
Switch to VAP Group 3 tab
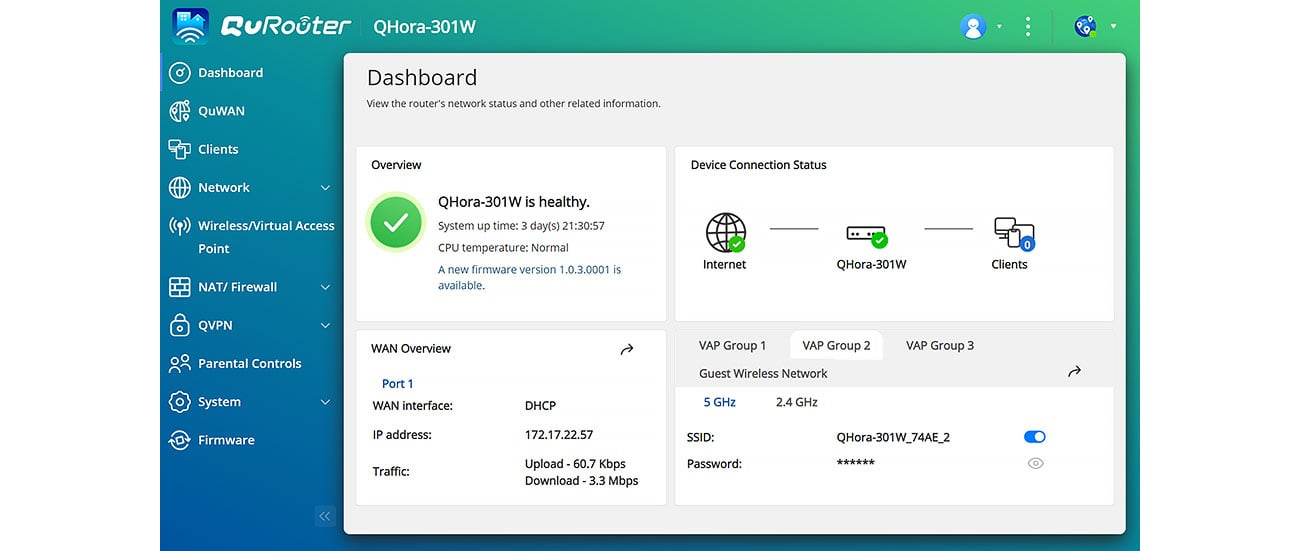[940, 345]
